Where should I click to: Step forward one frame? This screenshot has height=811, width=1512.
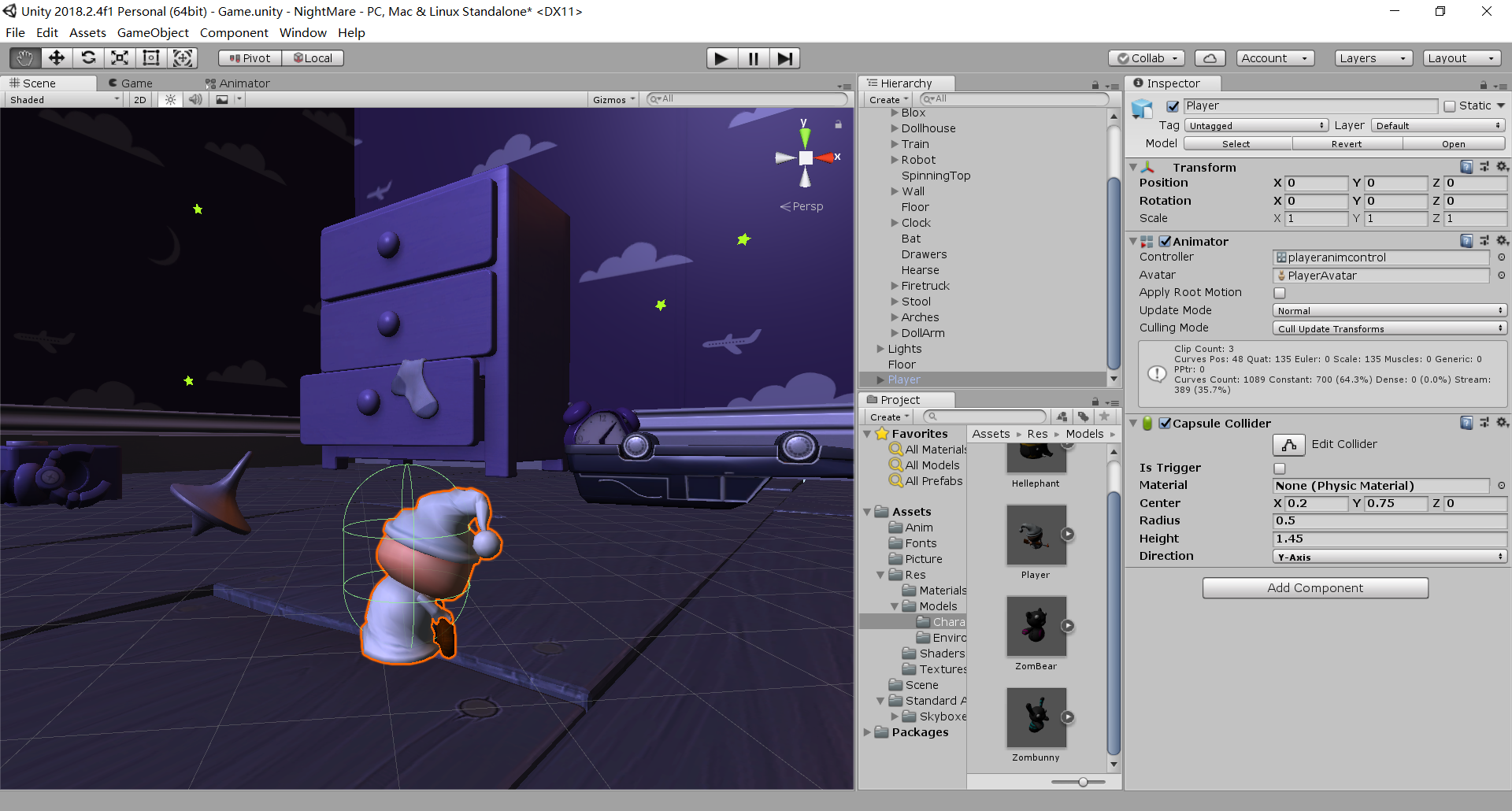pos(785,58)
